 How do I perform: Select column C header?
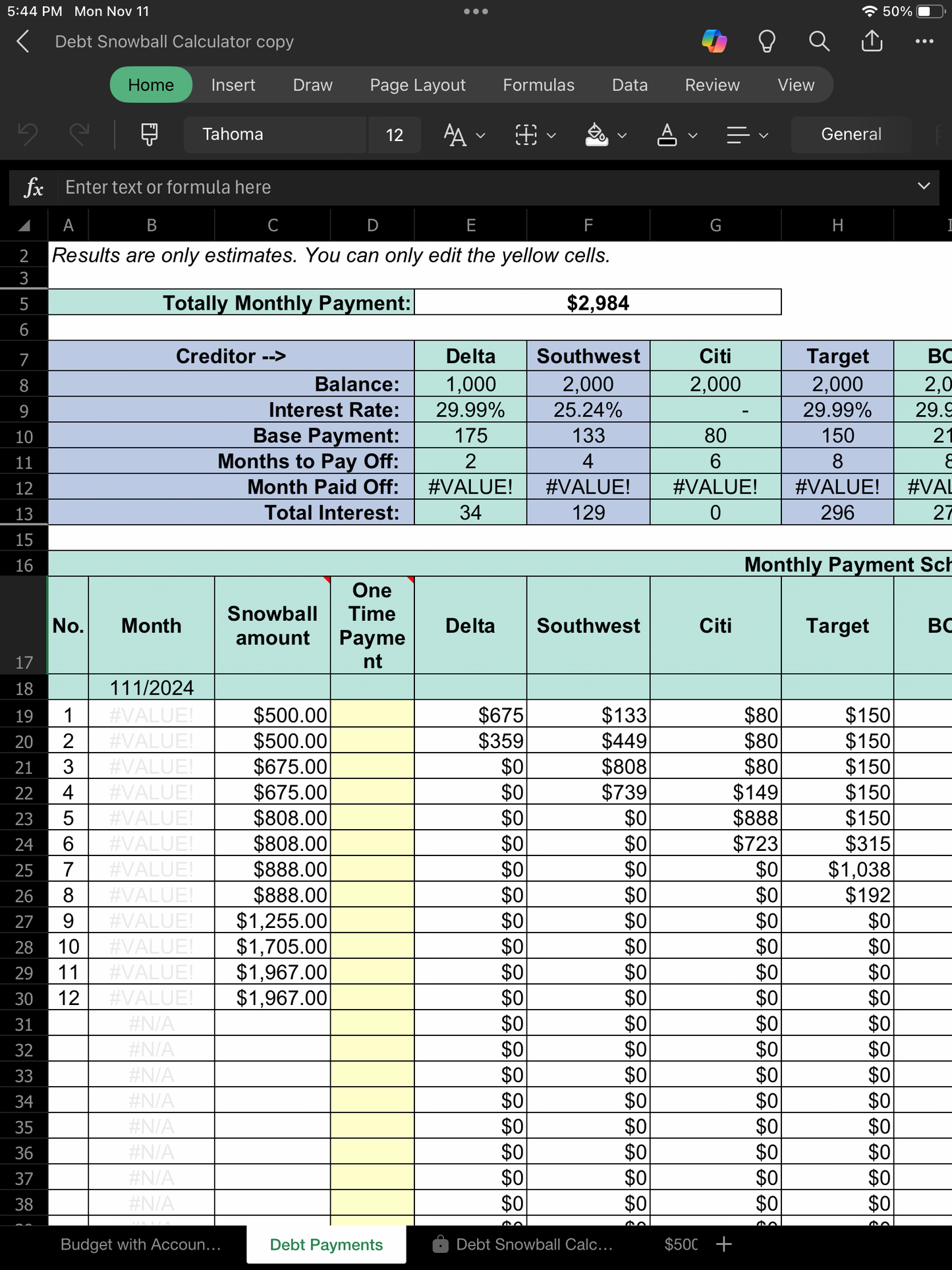click(272, 225)
